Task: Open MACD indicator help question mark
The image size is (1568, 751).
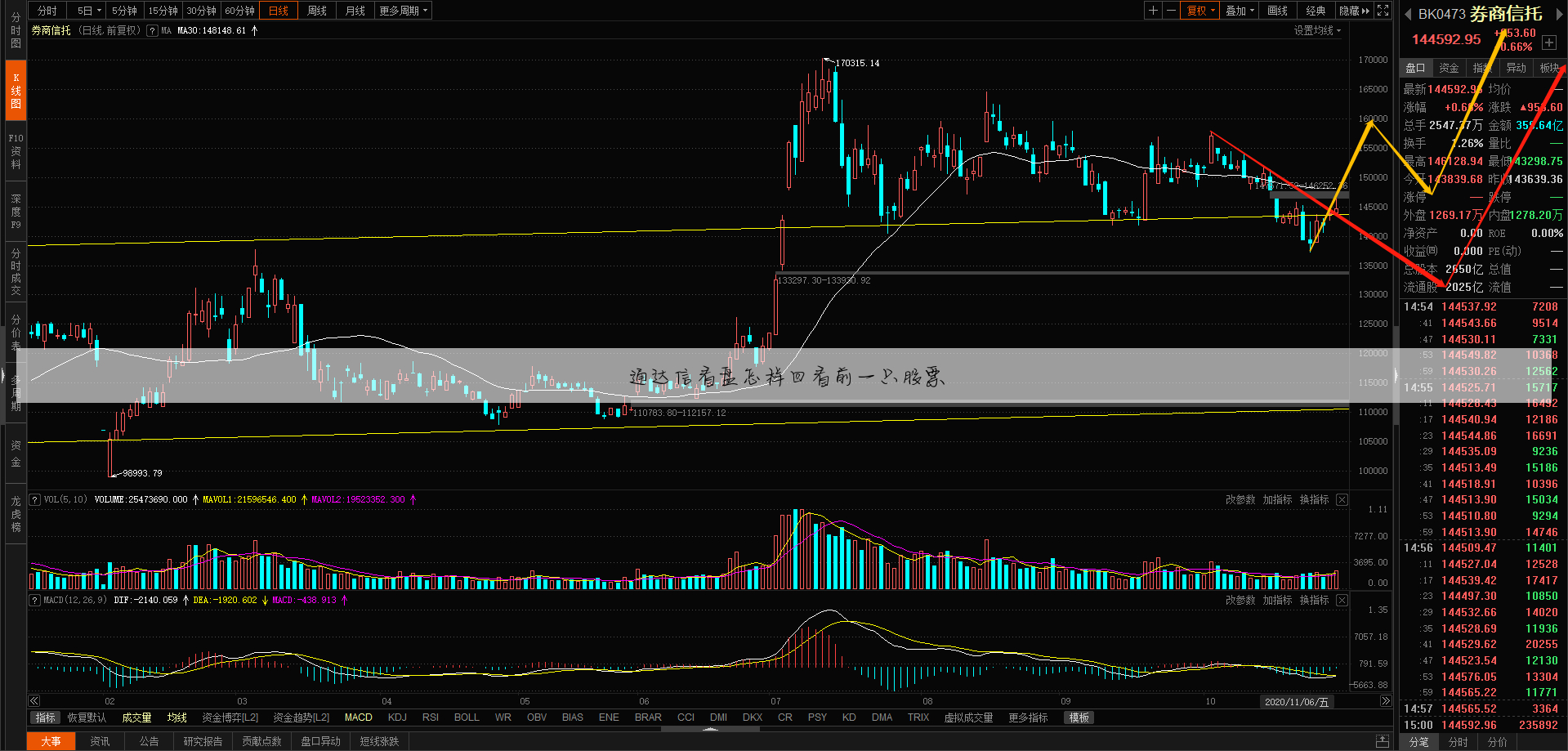Action: point(35,600)
